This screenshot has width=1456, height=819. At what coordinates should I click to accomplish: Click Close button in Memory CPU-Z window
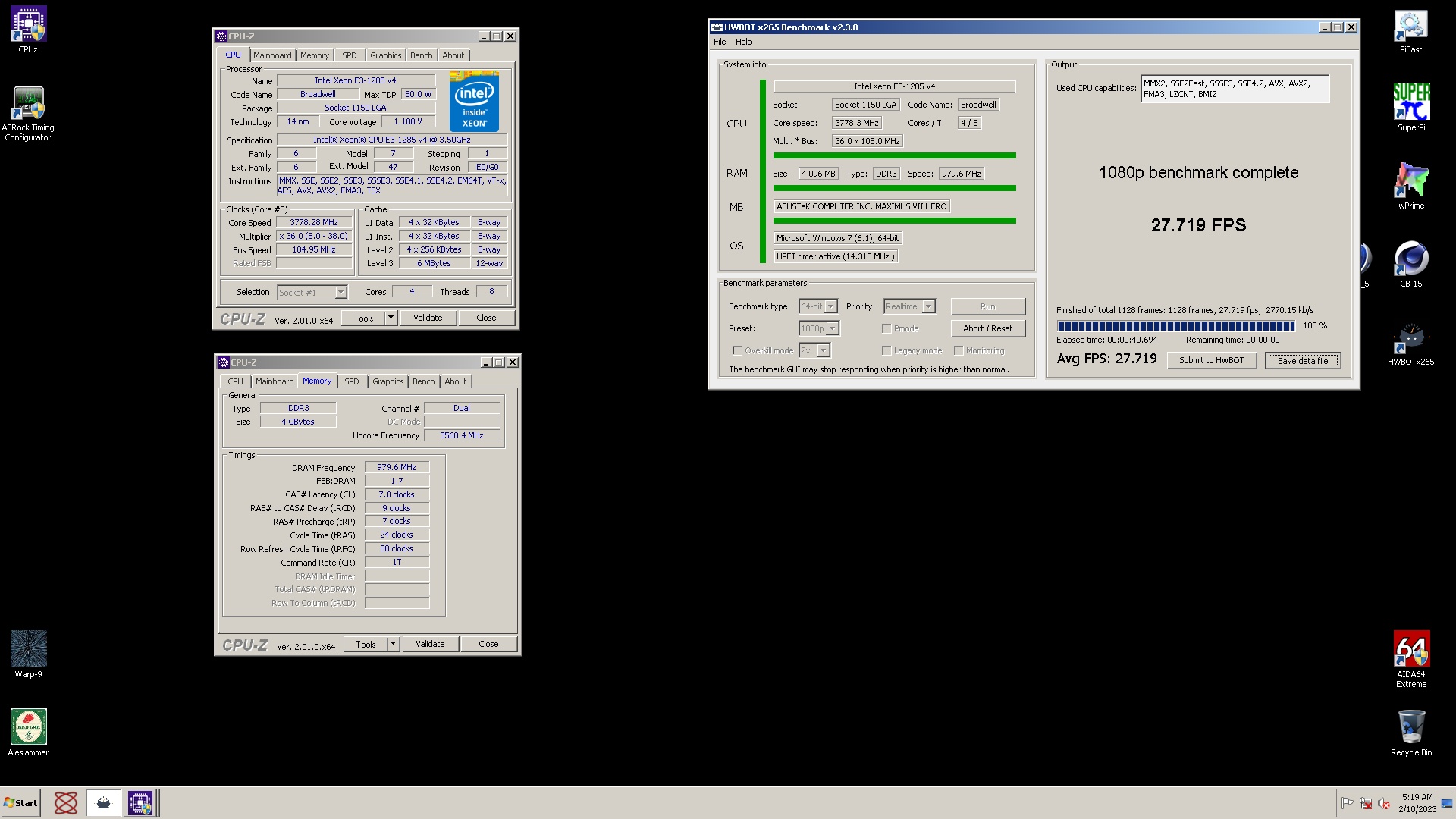pos(488,644)
